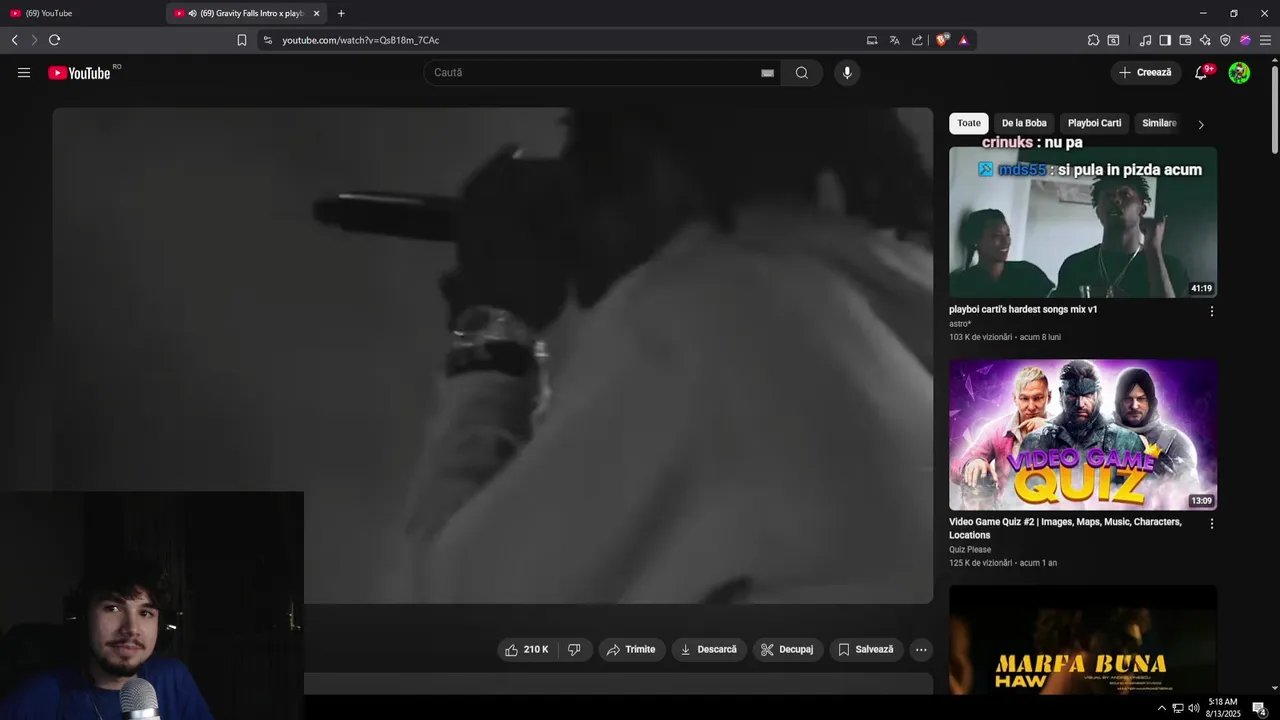Share this page icon in address bar

[x=917, y=40]
